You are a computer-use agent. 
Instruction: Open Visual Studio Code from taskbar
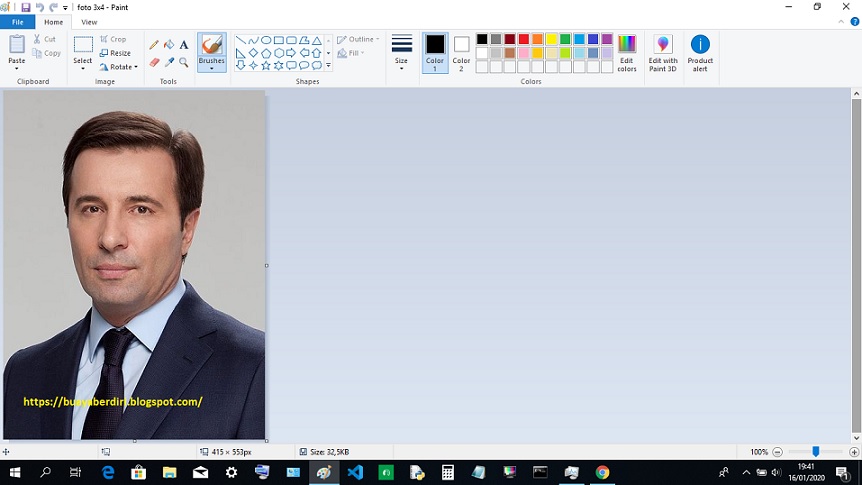(x=355, y=472)
